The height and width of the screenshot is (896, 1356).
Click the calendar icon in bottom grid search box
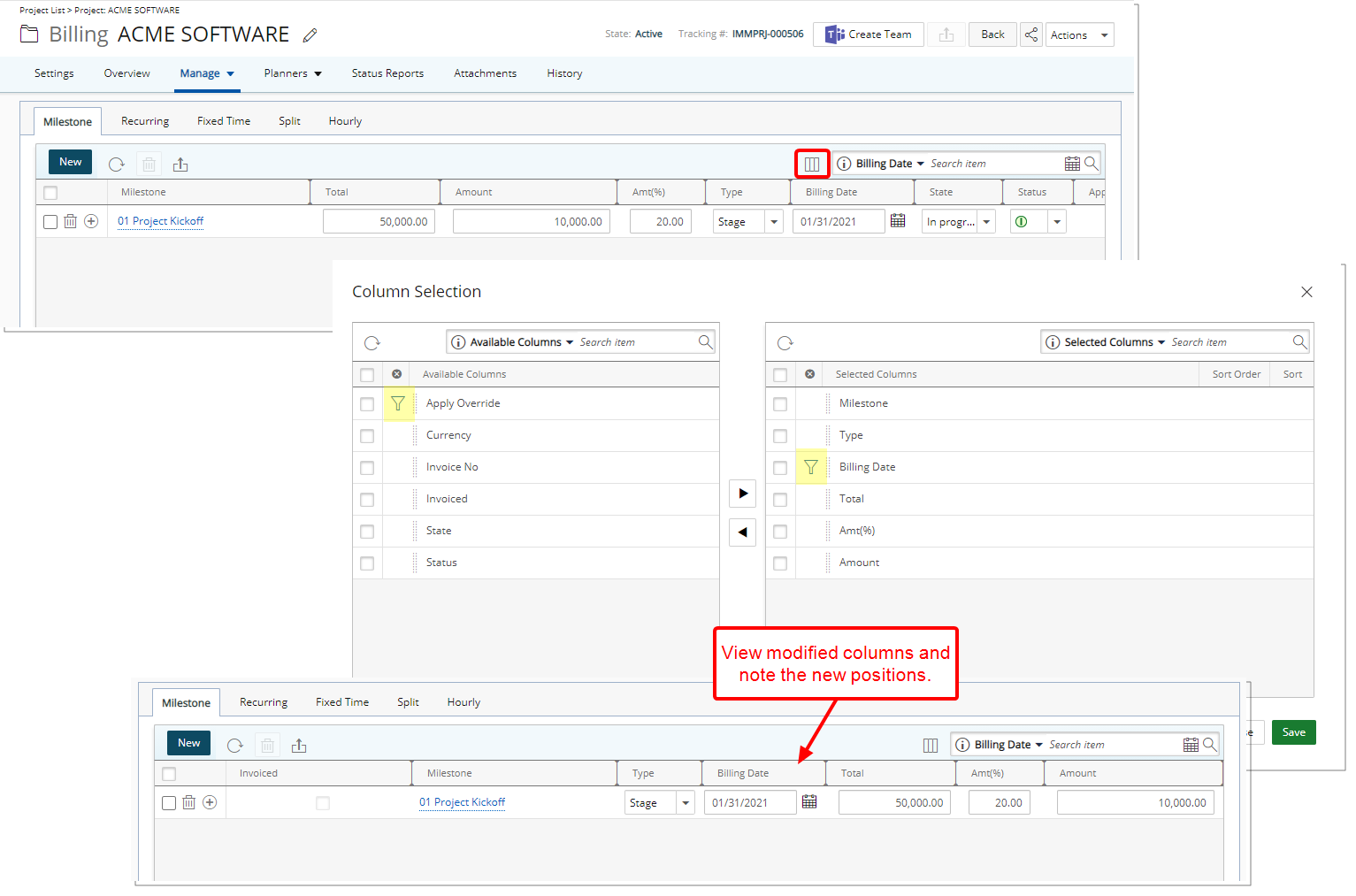coord(1191,745)
